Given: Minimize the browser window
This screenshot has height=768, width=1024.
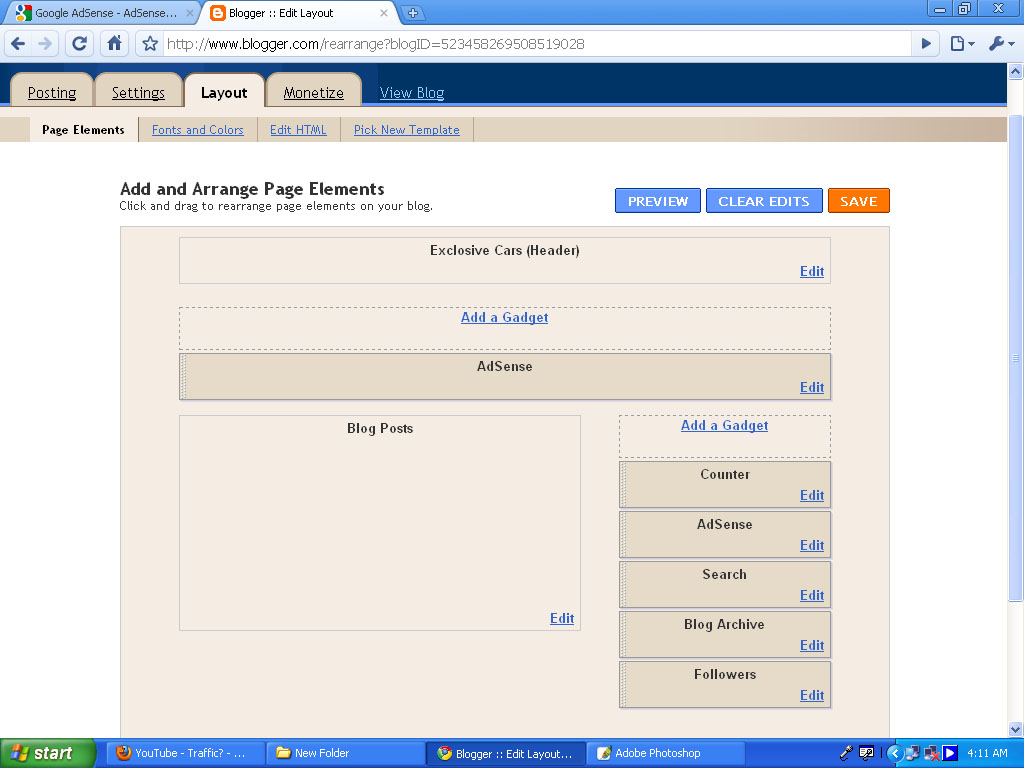Looking at the screenshot, I should 940,8.
